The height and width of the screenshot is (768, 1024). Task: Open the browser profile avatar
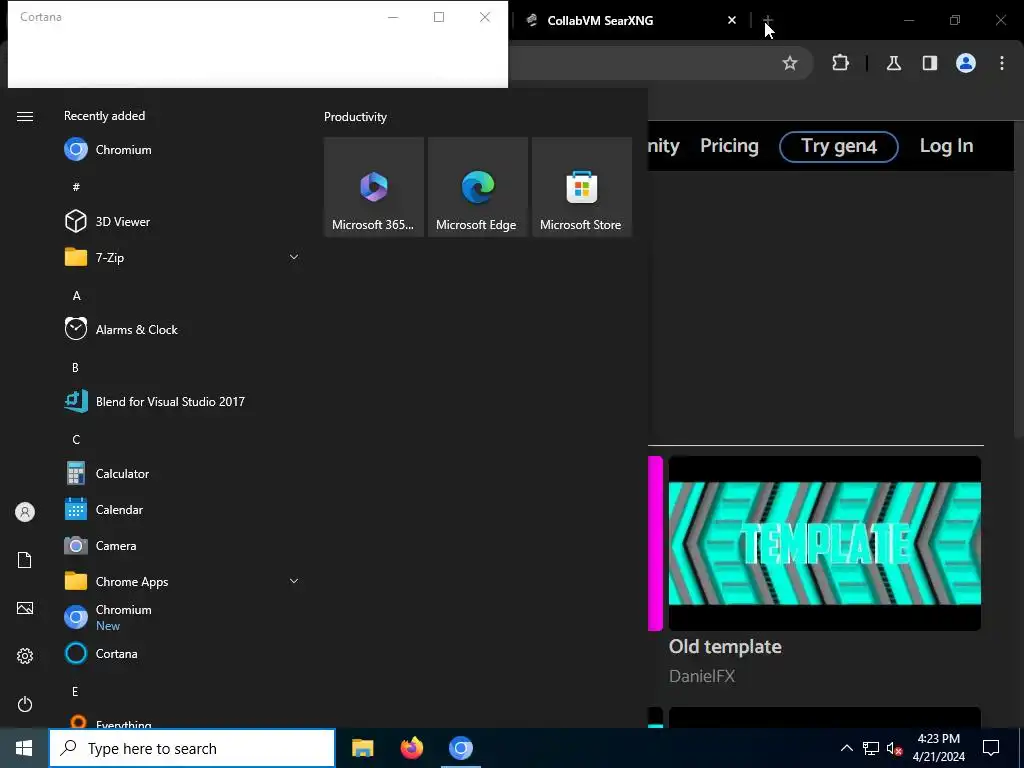tap(966, 63)
